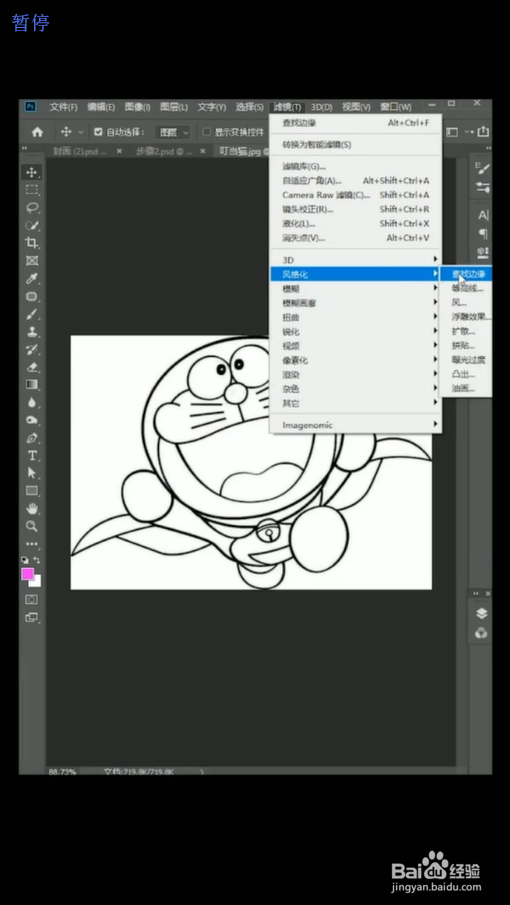Select the Rectangle shape tool
The width and height of the screenshot is (510, 905).
click(32, 491)
